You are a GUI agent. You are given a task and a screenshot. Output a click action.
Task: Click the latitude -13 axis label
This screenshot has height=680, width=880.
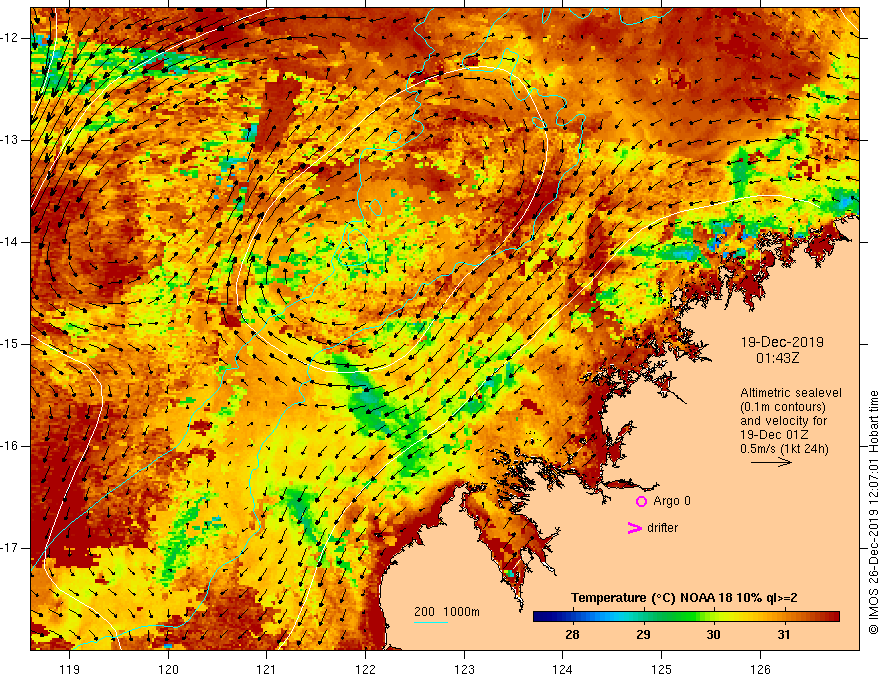click(10, 140)
